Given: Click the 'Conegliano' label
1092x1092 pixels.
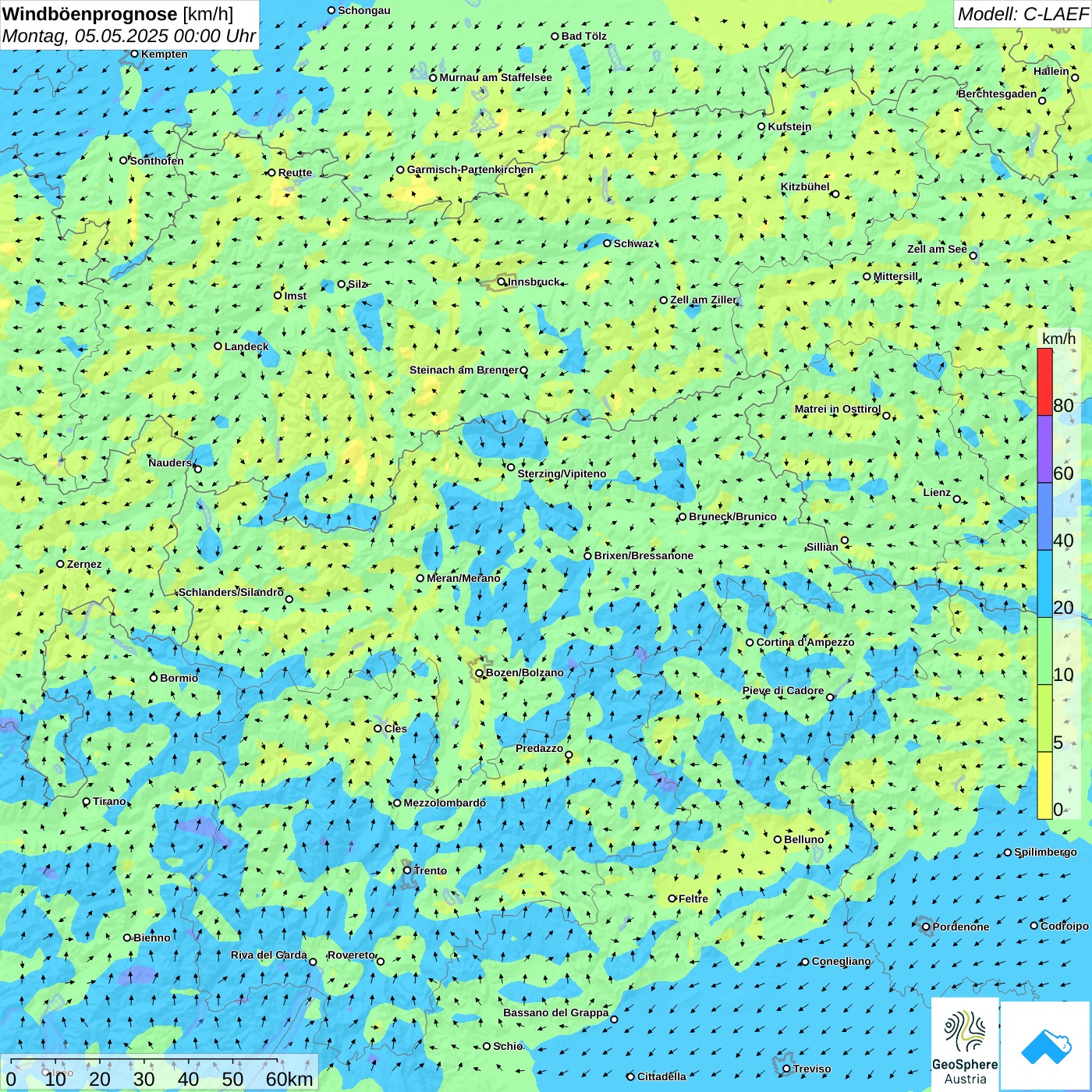Looking at the screenshot, I should [842, 961].
